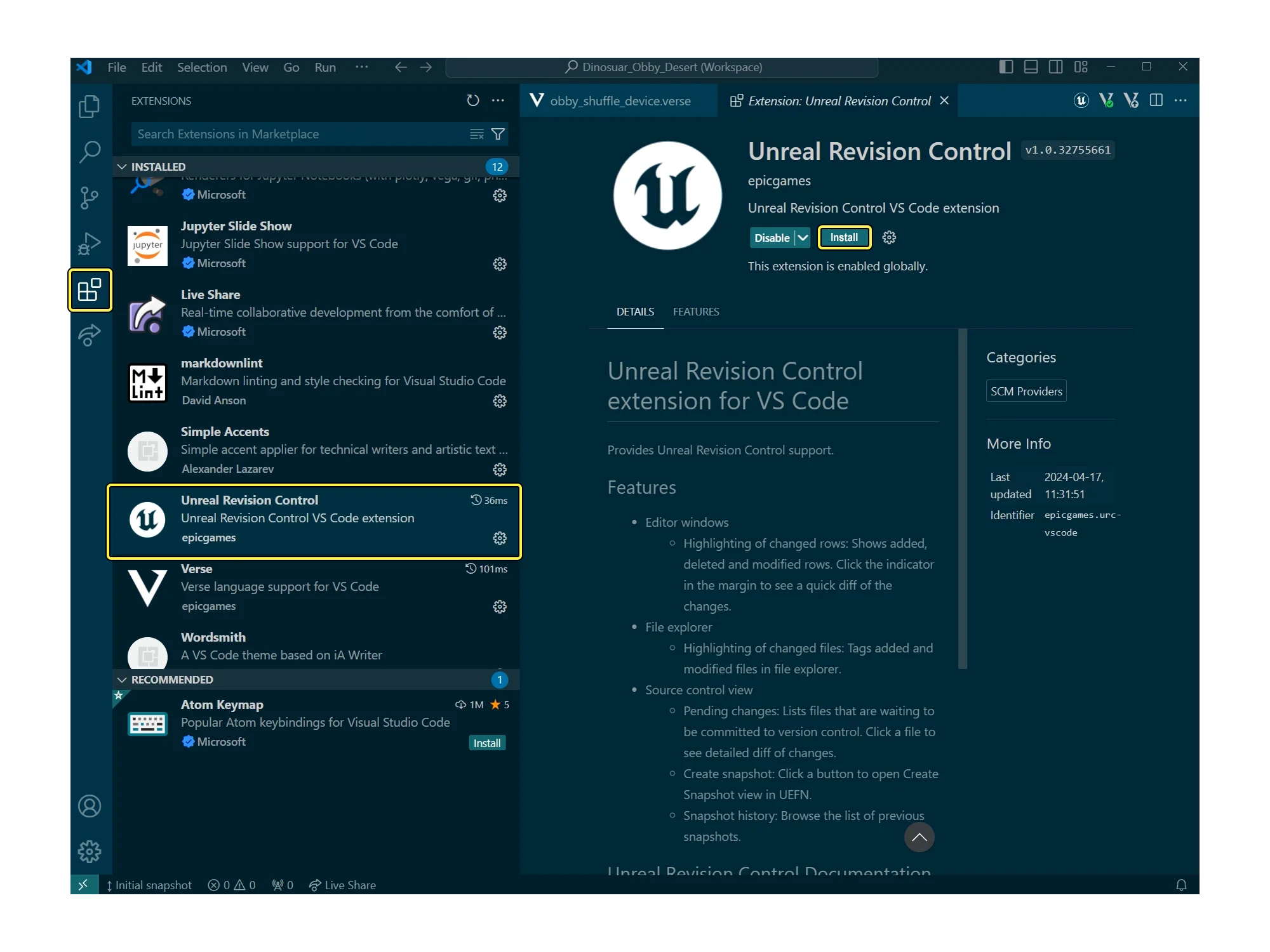
Task: Open manage gear for Verse extension
Action: (500, 607)
